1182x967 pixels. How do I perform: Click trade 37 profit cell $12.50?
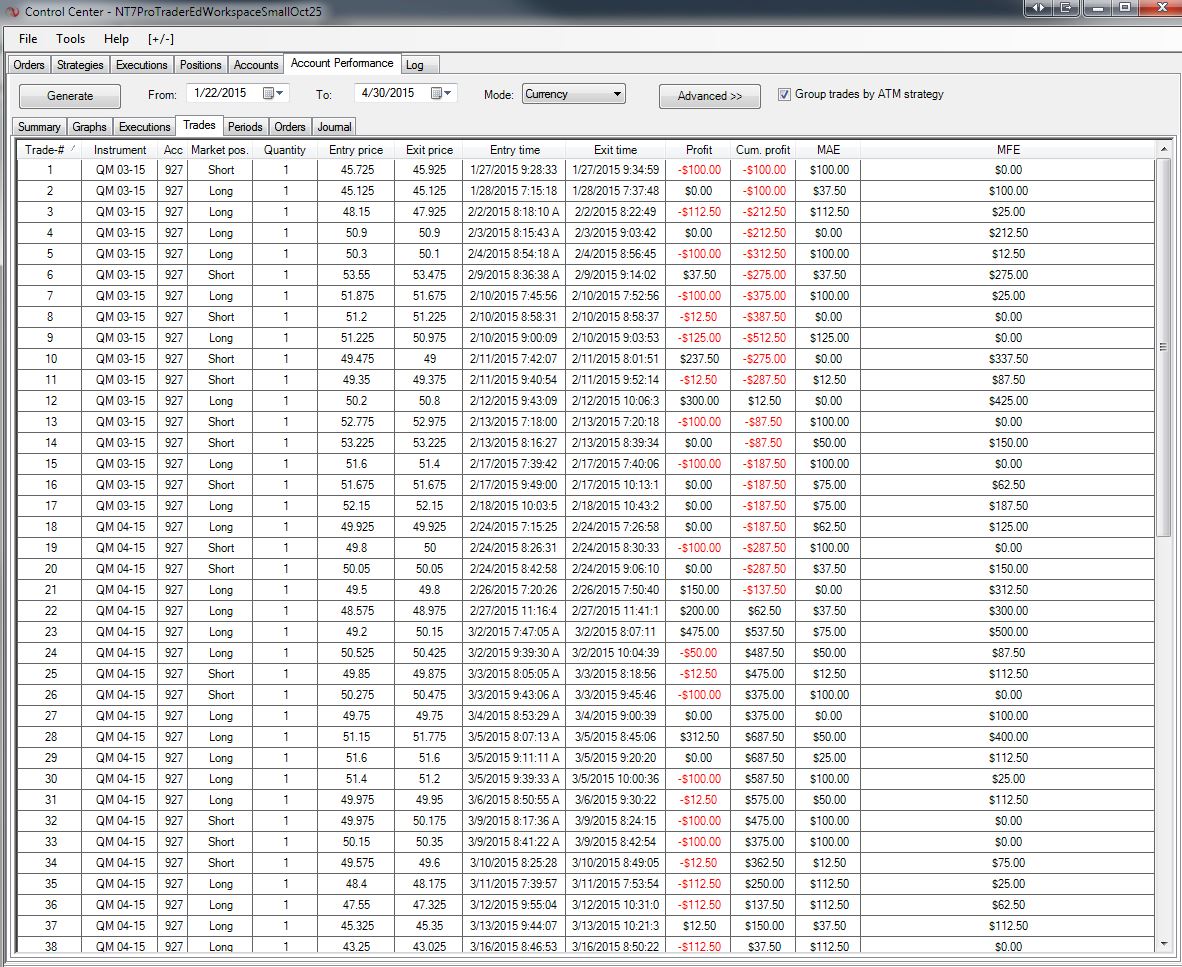pos(699,926)
